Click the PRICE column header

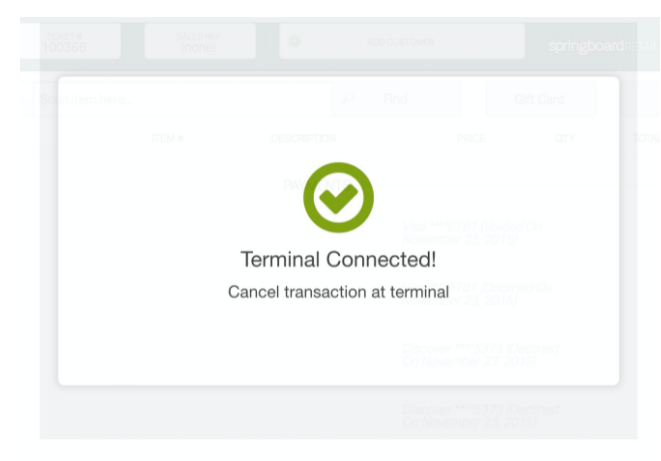[x=471, y=138]
